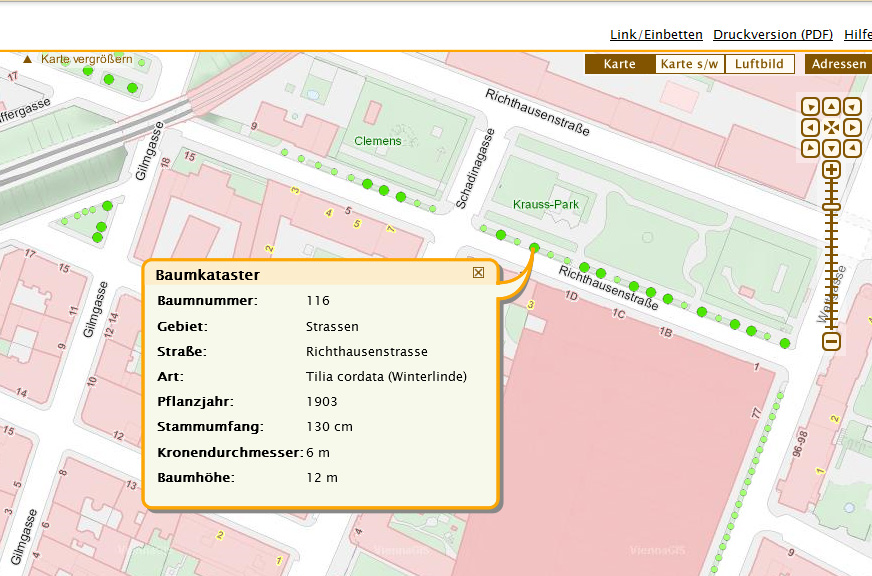Click the Baumkataster popup title
Viewport: 872px width, 576px height.
coord(207,275)
